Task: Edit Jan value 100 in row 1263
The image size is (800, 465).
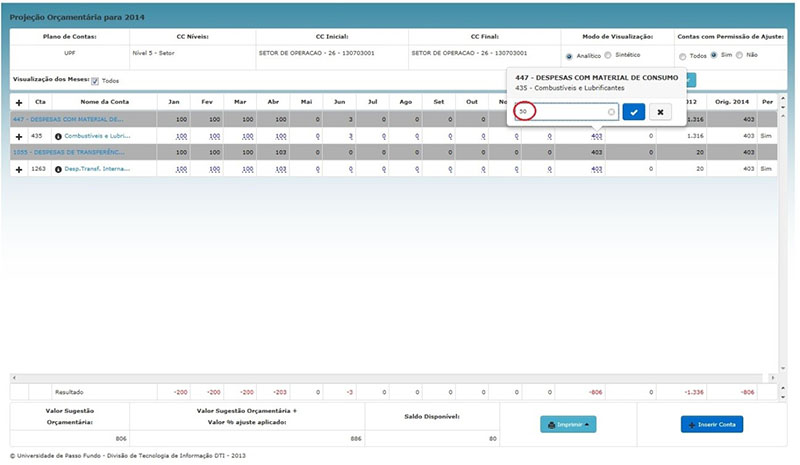Action: coord(181,169)
